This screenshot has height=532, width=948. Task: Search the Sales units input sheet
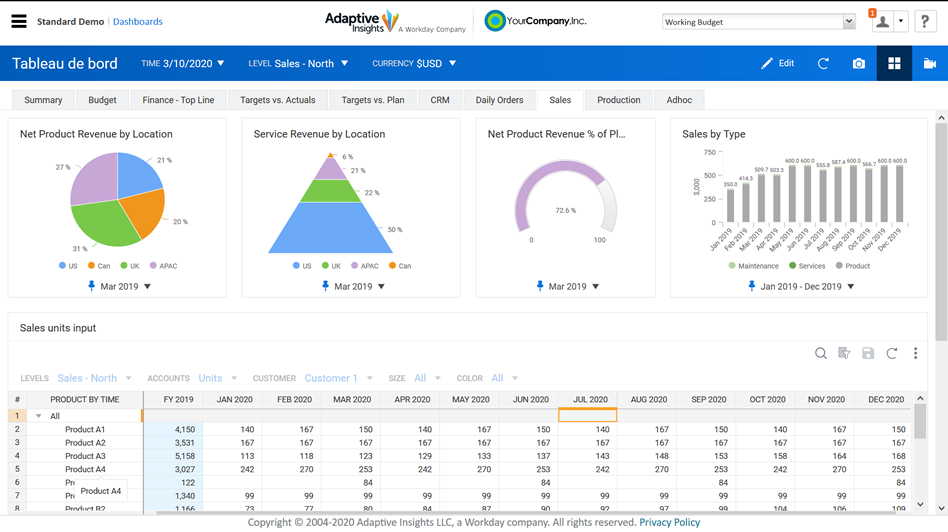(x=820, y=353)
